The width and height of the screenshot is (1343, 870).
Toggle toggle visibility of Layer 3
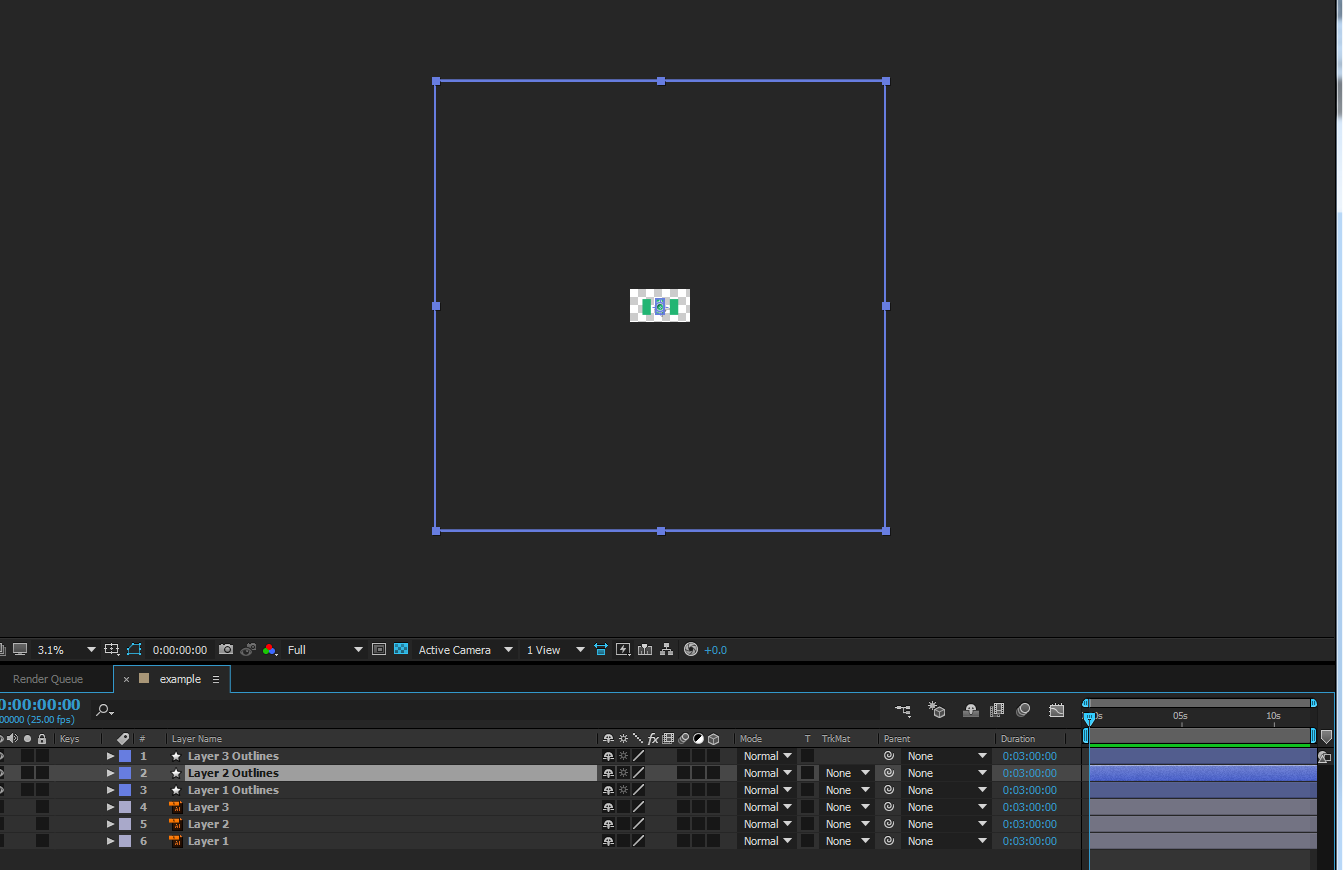pos(2,807)
